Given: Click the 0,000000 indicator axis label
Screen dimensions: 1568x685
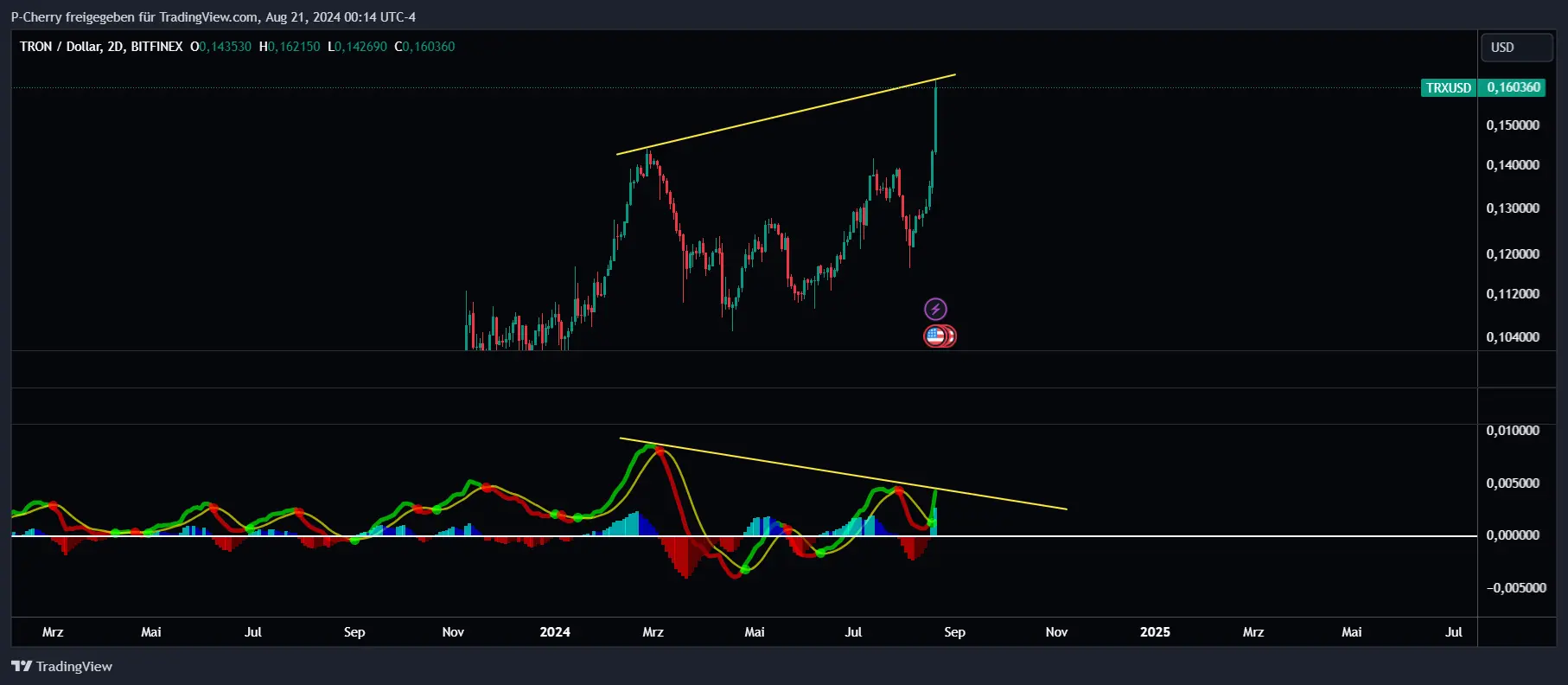Looking at the screenshot, I should click(1513, 535).
